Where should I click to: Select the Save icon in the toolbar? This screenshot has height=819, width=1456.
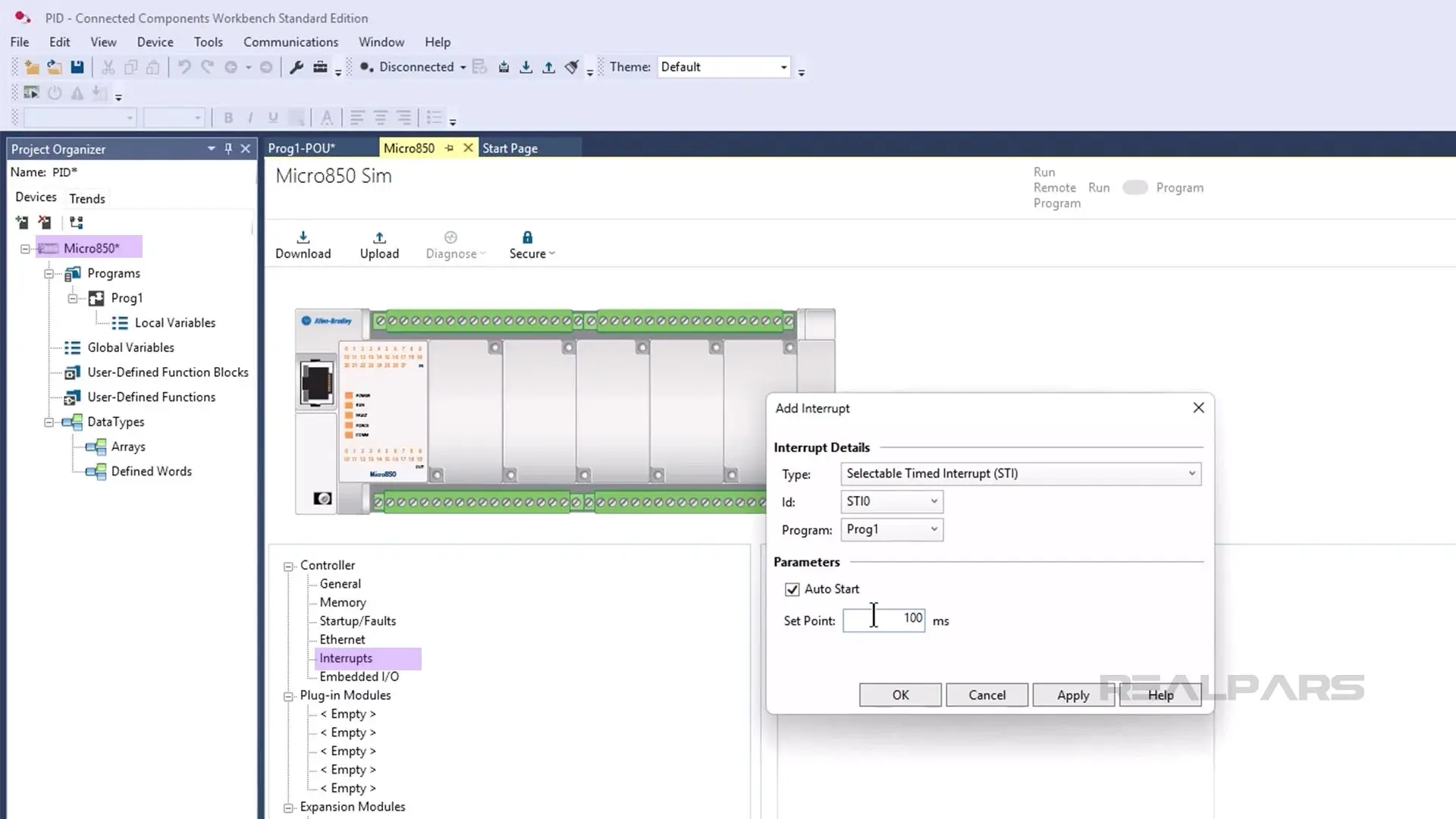77,67
